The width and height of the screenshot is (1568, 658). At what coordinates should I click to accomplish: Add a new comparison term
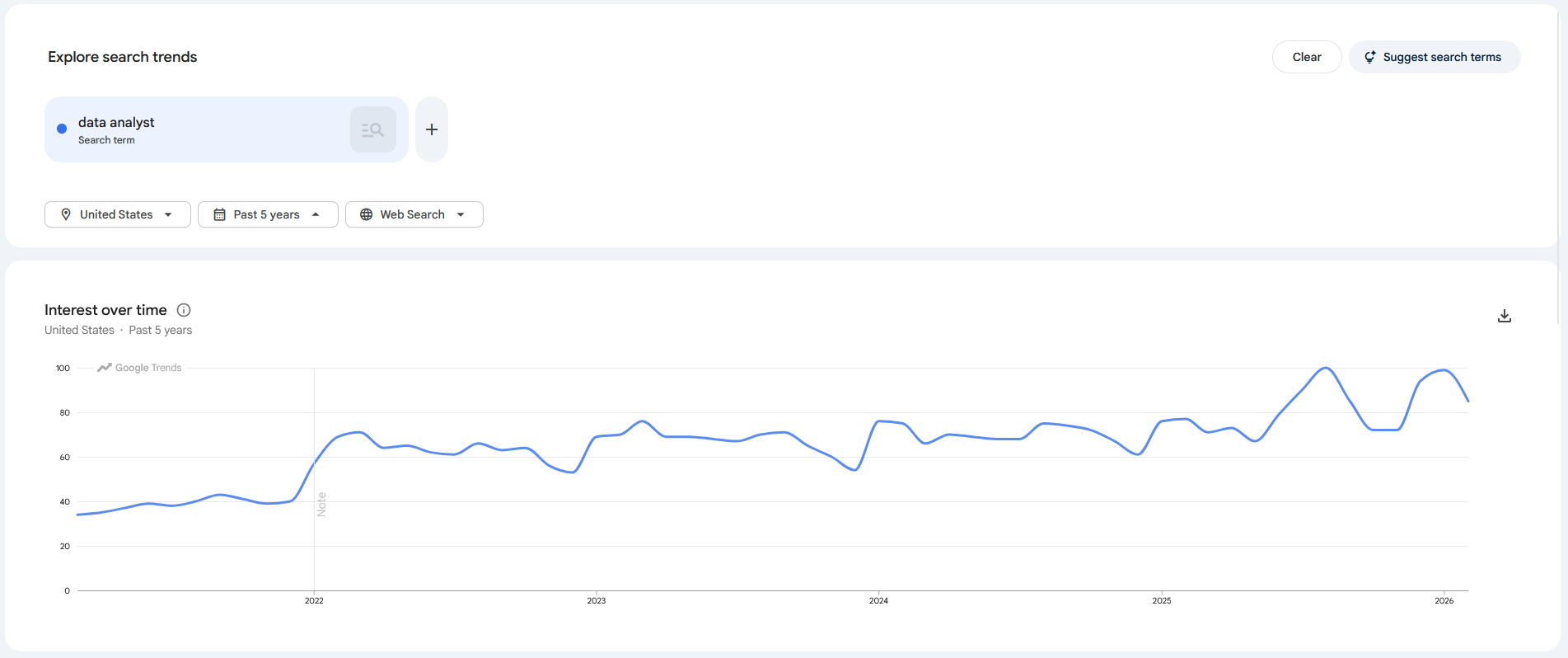pyautogui.click(x=432, y=129)
